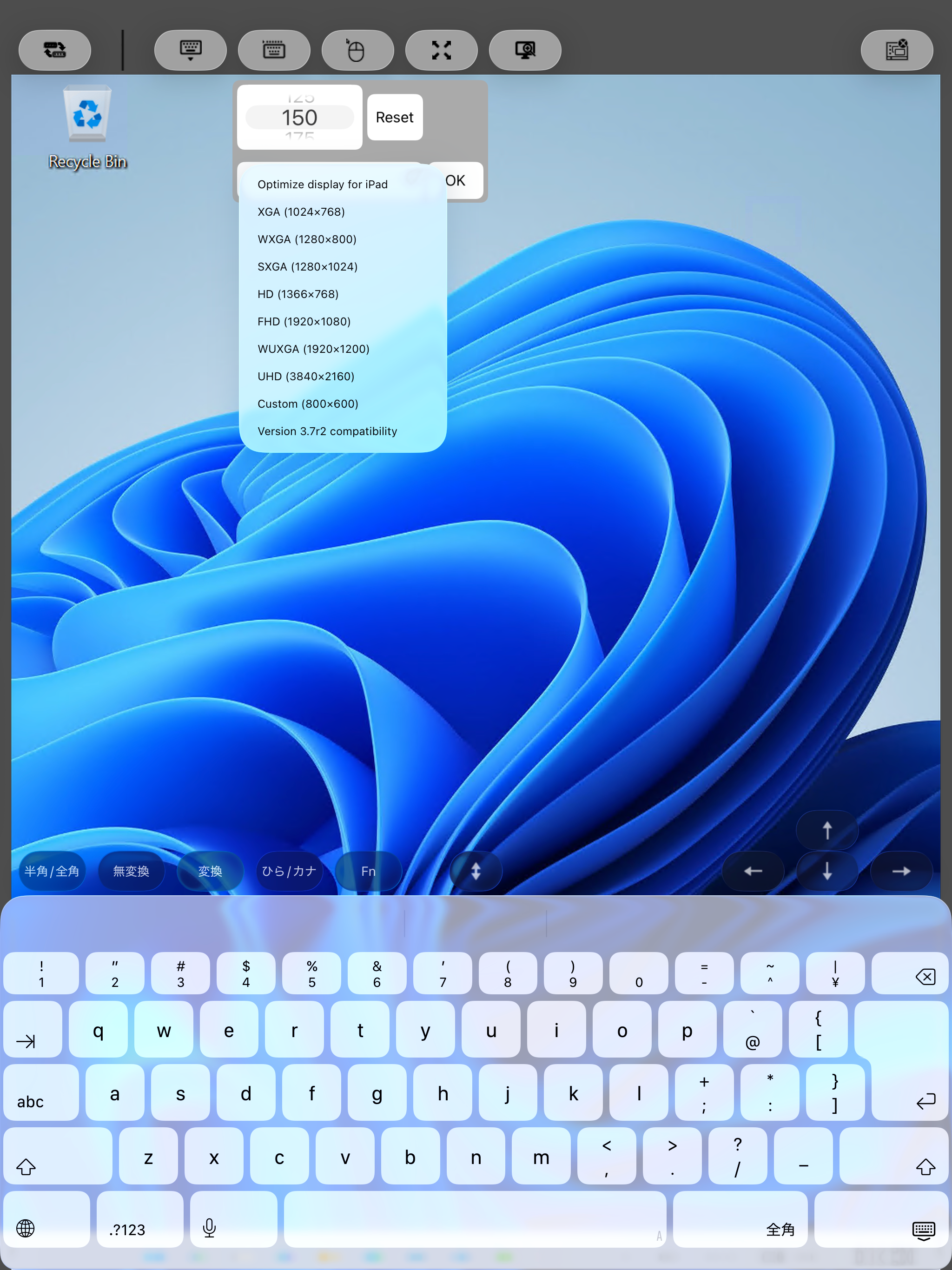Tap the up arrow key button
This screenshot has width=952, height=1270.
click(x=827, y=830)
